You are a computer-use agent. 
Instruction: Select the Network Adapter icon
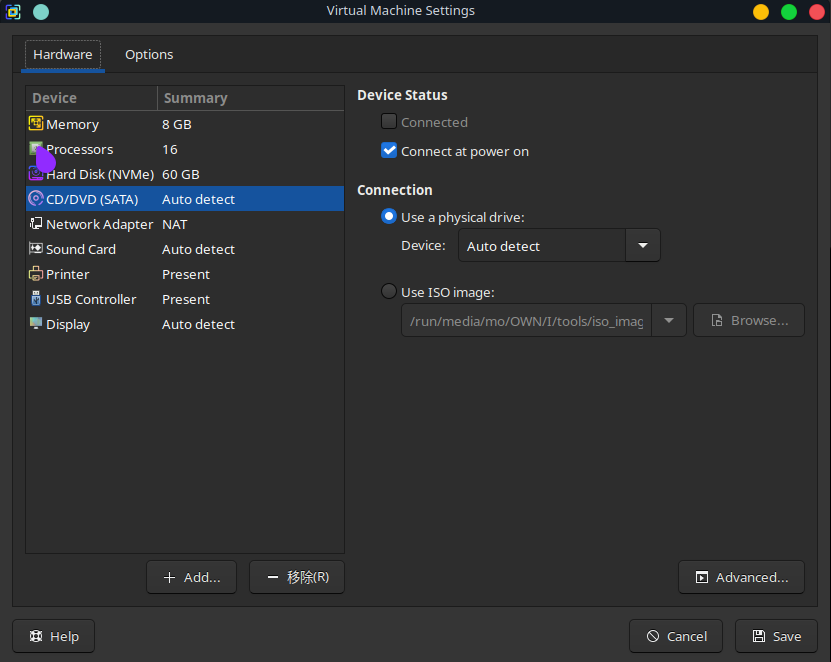click(x=38, y=224)
